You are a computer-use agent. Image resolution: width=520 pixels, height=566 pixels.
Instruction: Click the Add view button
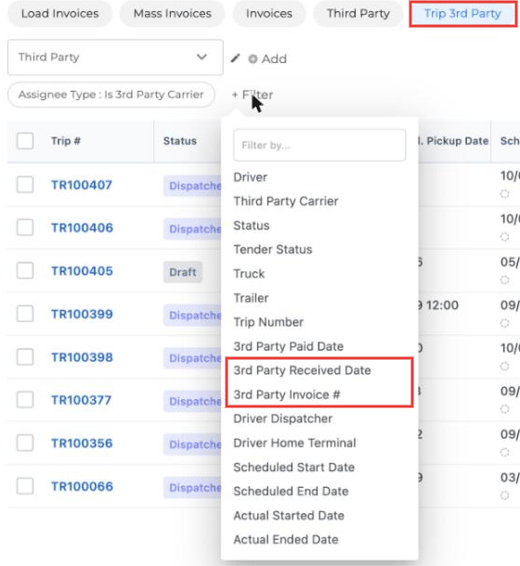pos(267,59)
